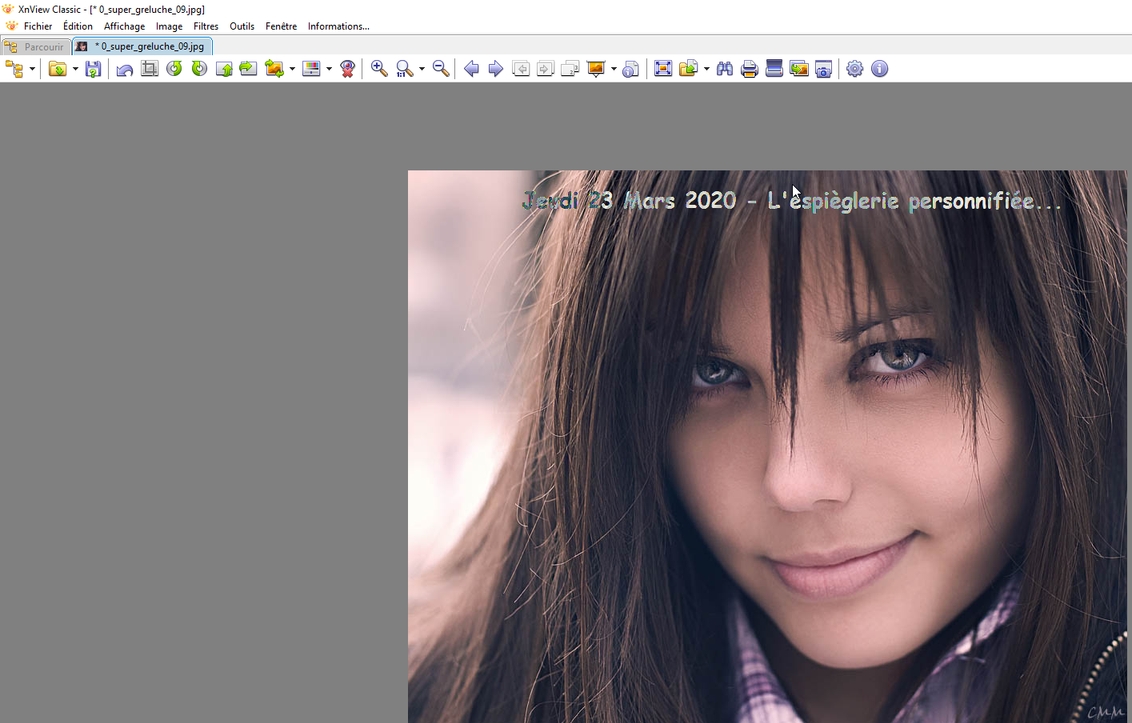1132x723 pixels.
Task: Save the modified image
Action: [x=93, y=68]
